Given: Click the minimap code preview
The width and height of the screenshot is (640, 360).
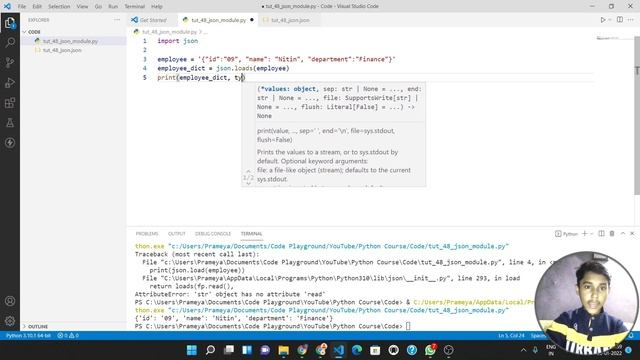Looking at the screenshot, I should [608, 38].
